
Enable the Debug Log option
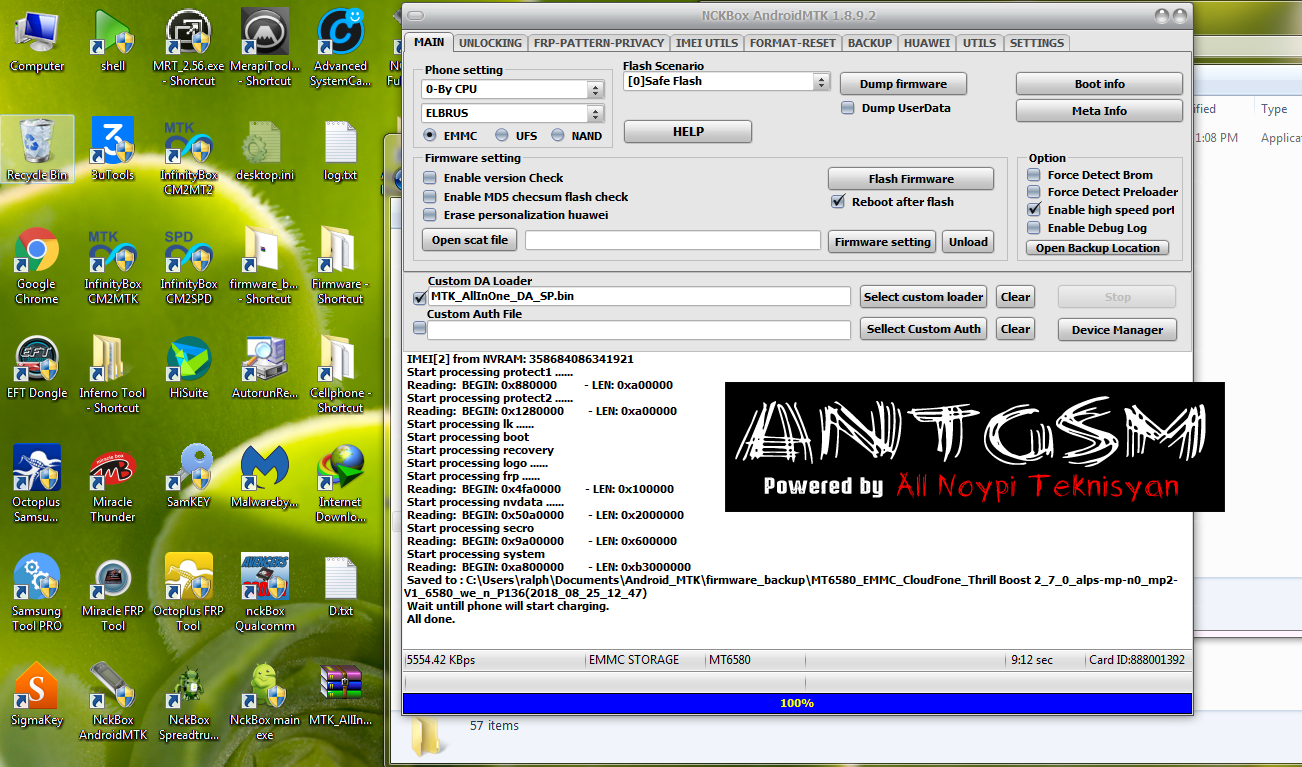1034,228
